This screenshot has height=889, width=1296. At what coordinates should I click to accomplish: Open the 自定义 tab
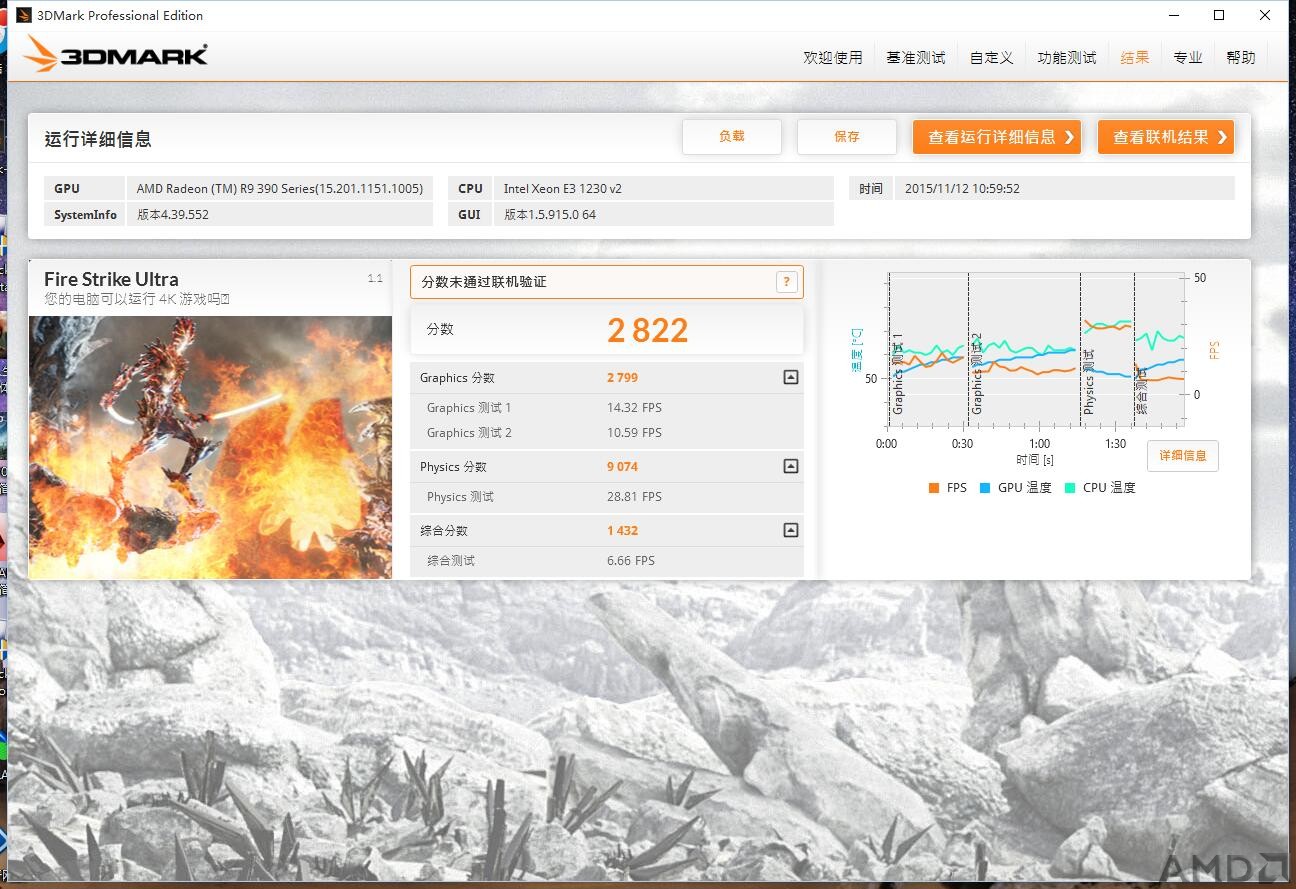coord(991,58)
